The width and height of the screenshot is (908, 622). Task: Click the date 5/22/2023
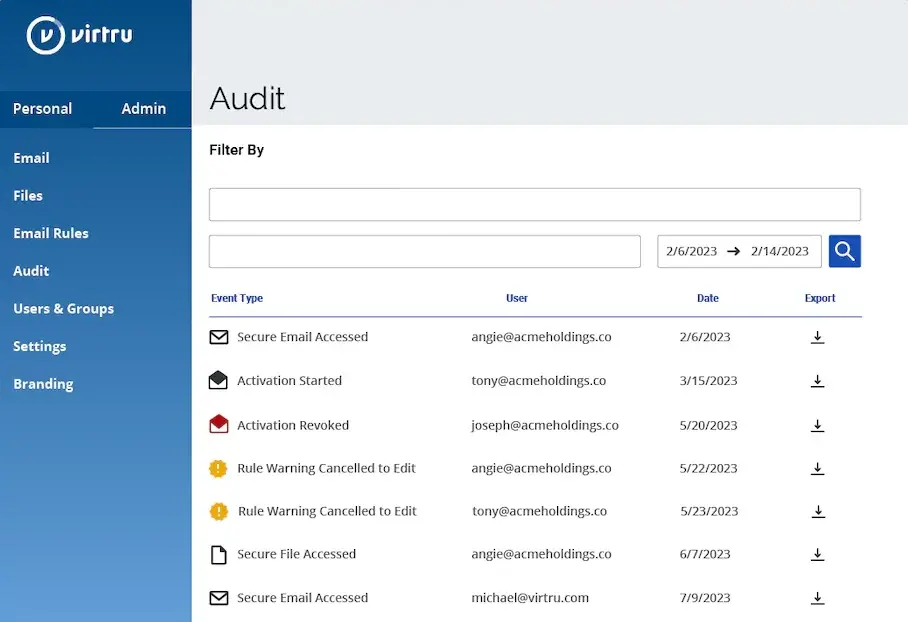[x=708, y=469]
